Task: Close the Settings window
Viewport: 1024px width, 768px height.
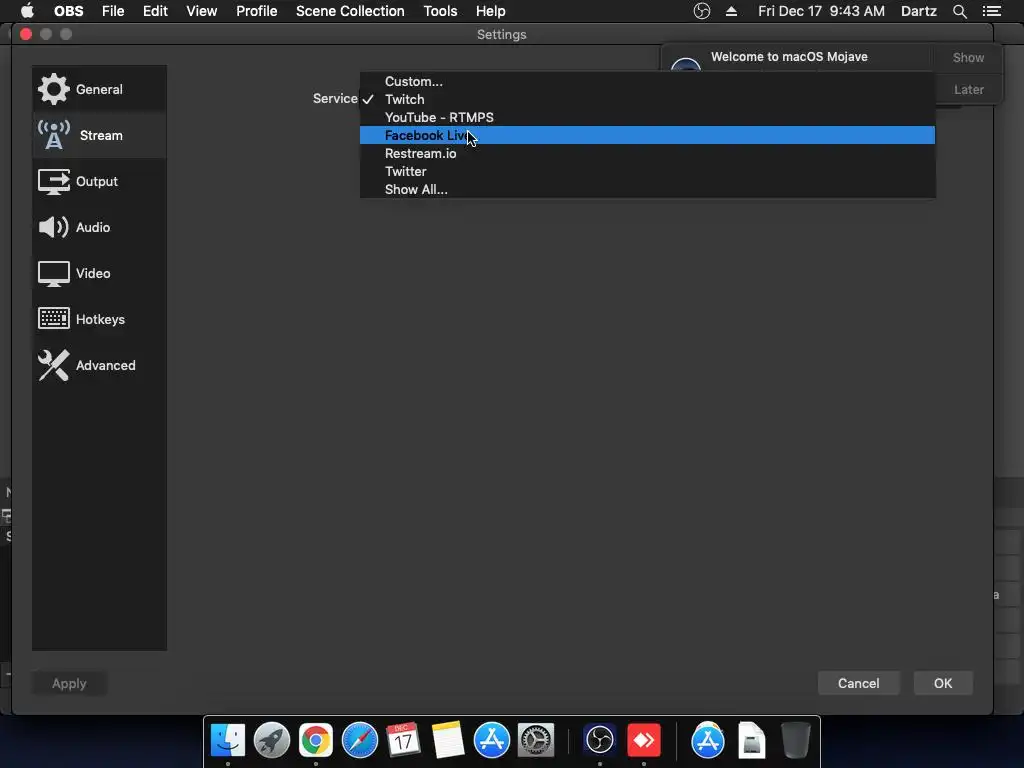Action: (x=26, y=34)
